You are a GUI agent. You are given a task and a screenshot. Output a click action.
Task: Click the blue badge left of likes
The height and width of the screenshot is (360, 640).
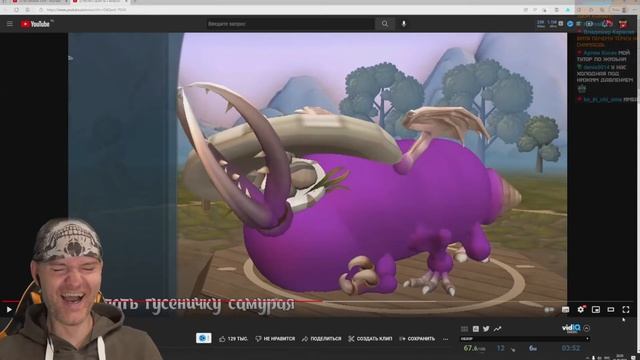[203, 338]
